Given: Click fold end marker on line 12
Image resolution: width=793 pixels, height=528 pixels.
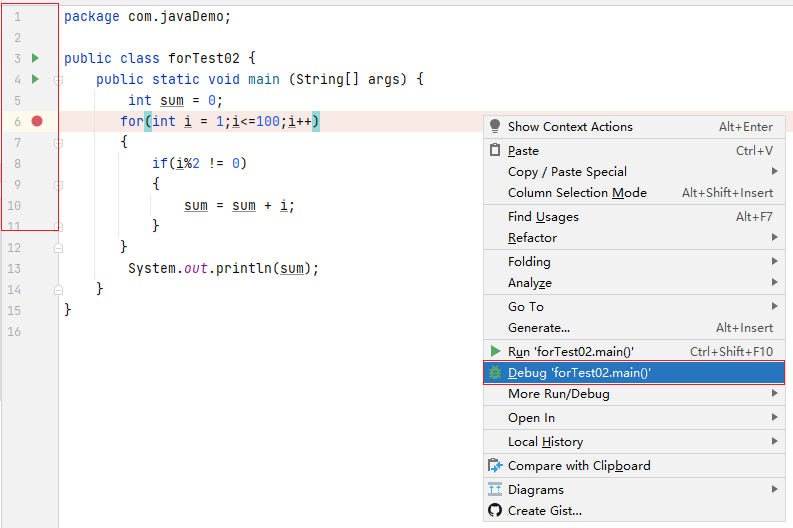Looking at the screenshot, I should (x=59, y=248).
